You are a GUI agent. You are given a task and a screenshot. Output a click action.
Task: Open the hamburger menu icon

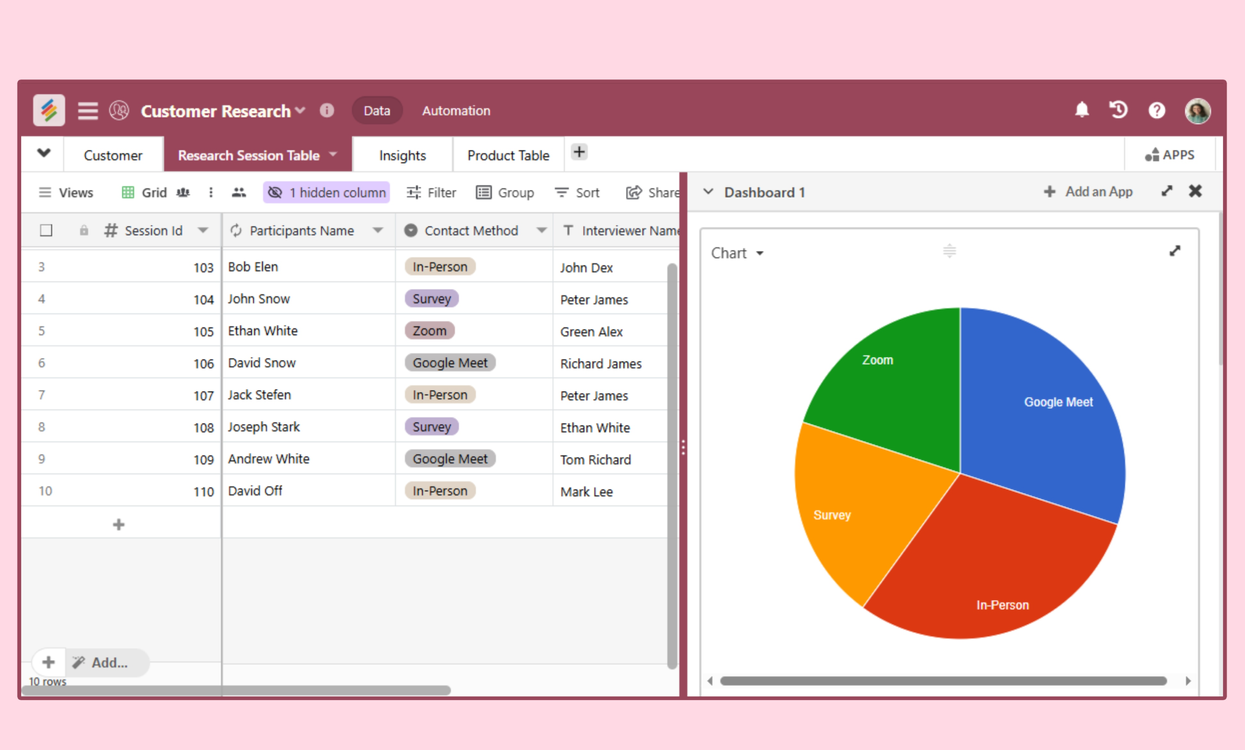click(88, 111)
